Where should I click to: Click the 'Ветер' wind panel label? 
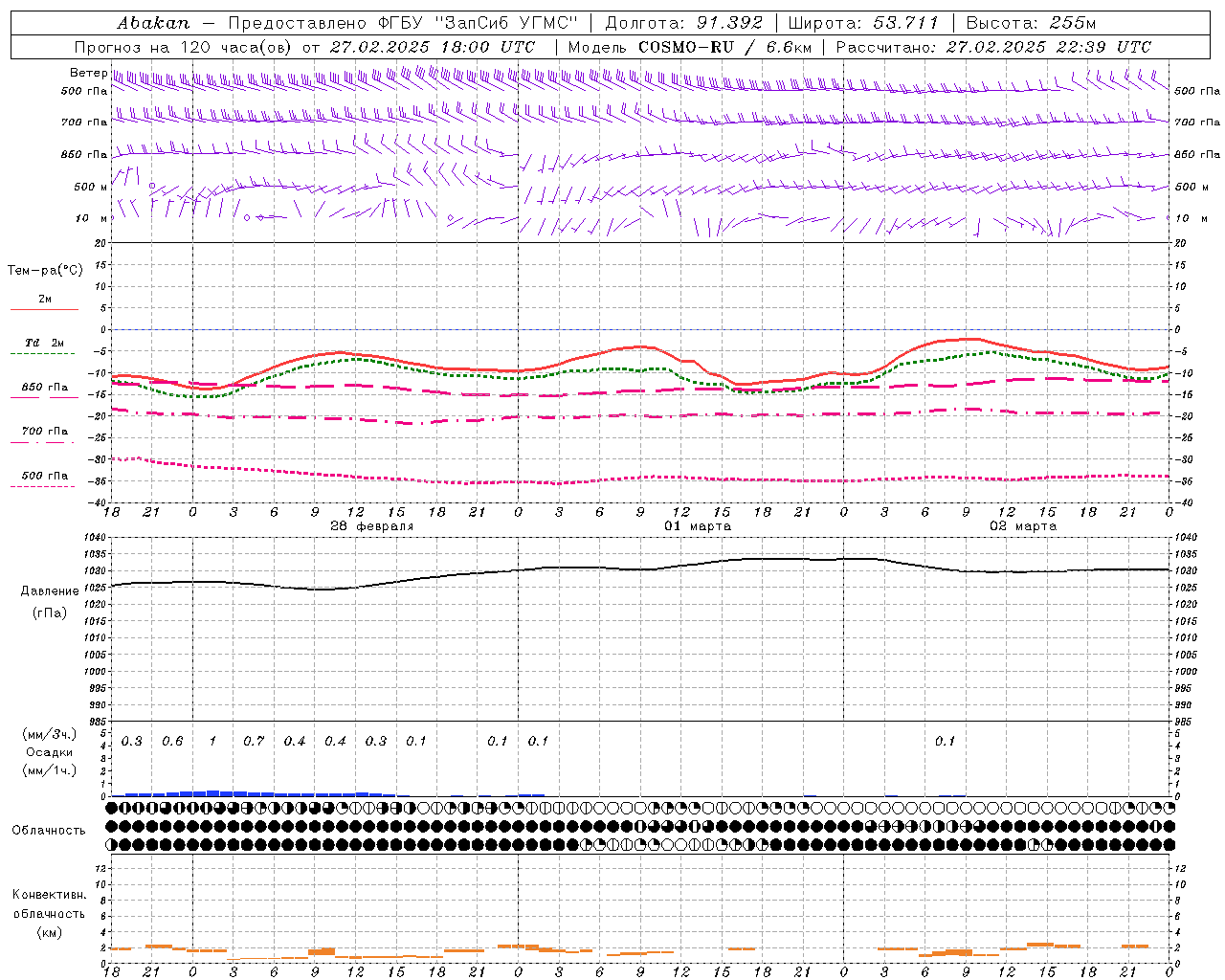tap(89, 73)
